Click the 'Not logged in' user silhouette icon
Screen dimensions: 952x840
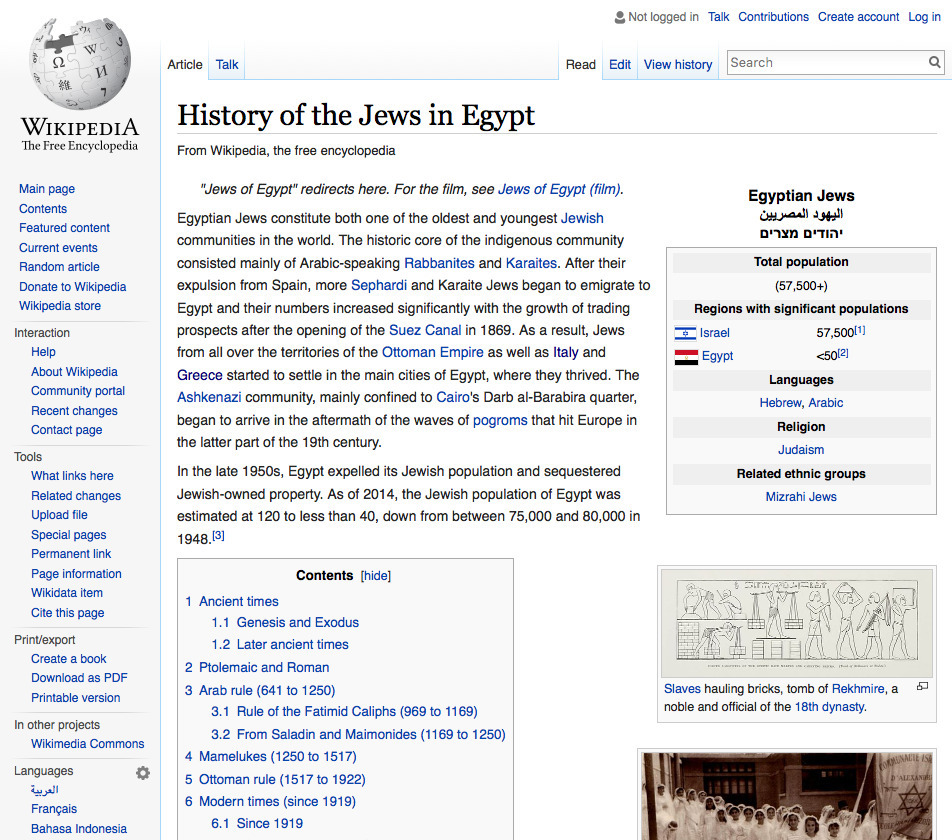point(618,16)
